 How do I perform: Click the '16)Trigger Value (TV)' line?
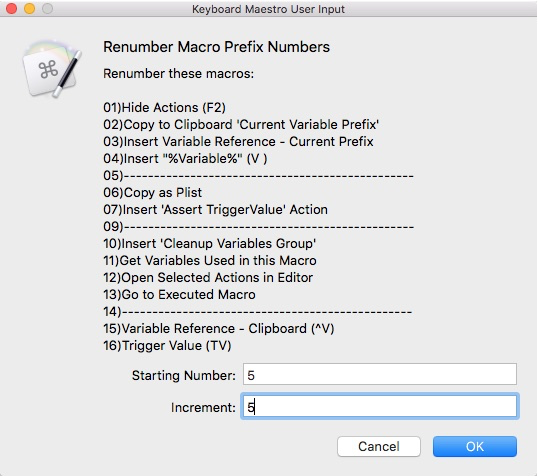[167, 346]
